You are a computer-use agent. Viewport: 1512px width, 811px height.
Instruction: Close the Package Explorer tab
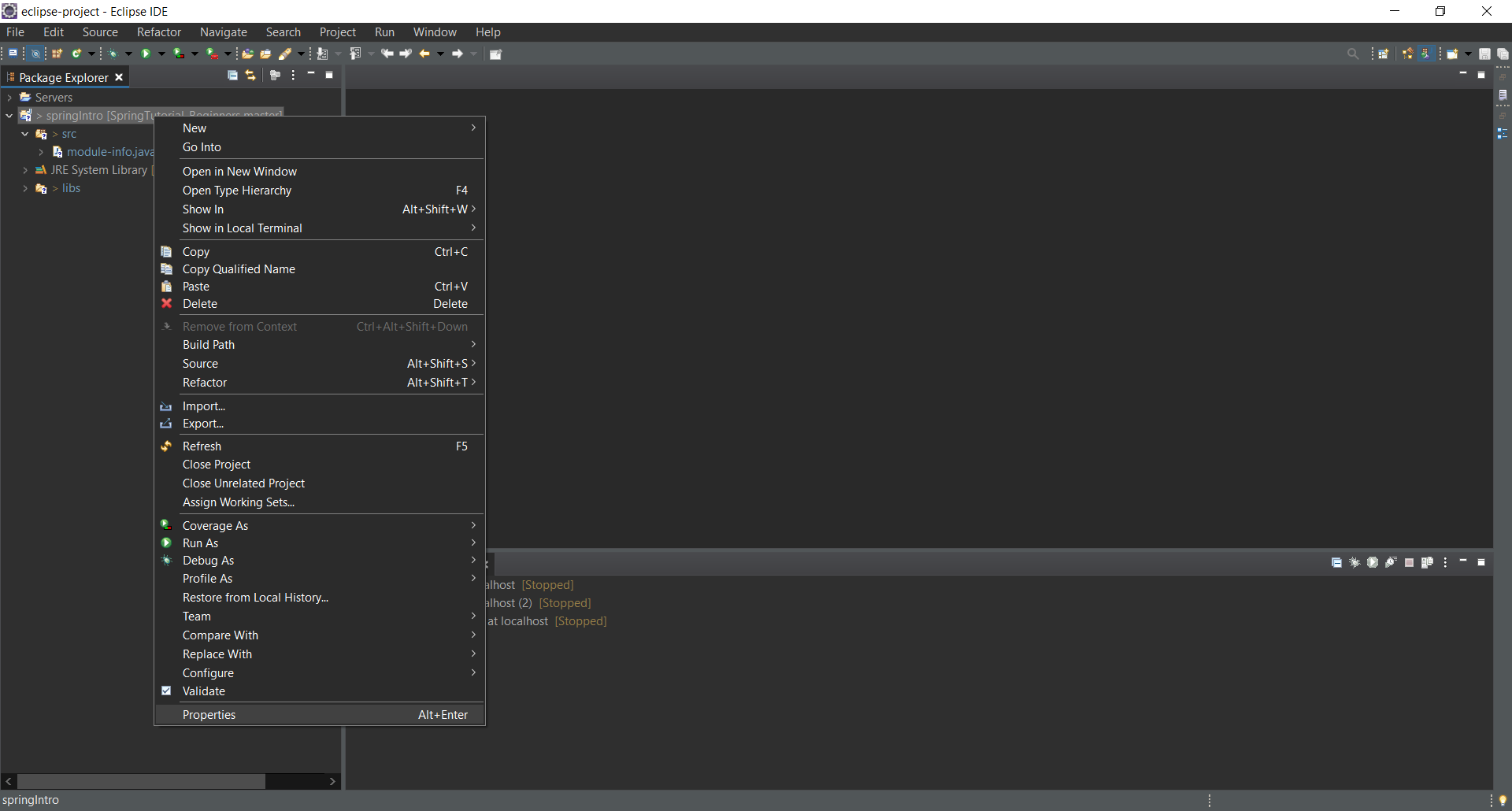point(119,77)
